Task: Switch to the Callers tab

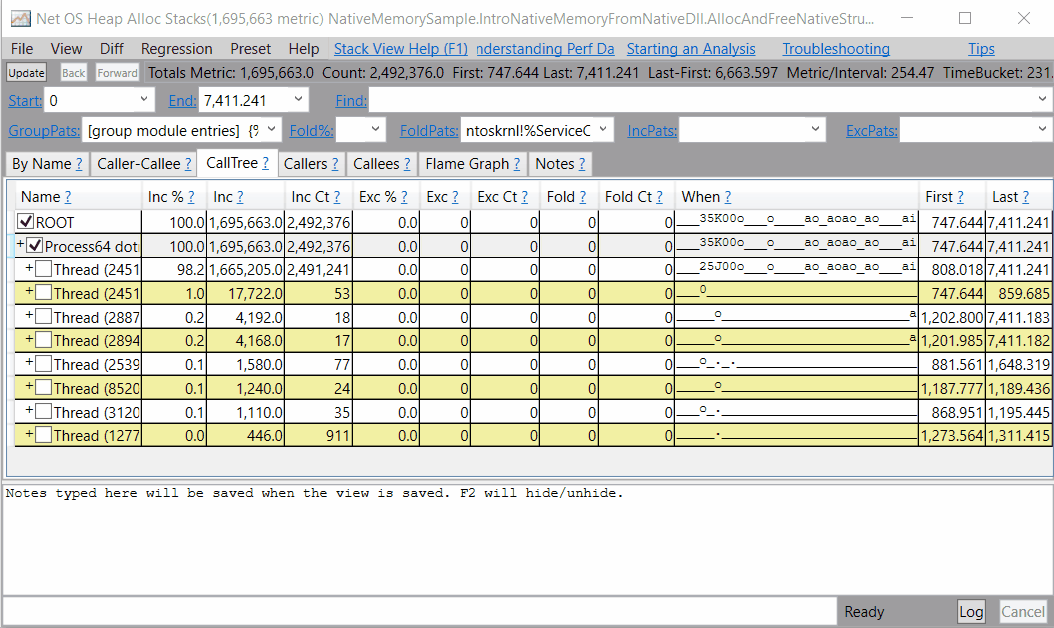Action: (x=311, y=163)
